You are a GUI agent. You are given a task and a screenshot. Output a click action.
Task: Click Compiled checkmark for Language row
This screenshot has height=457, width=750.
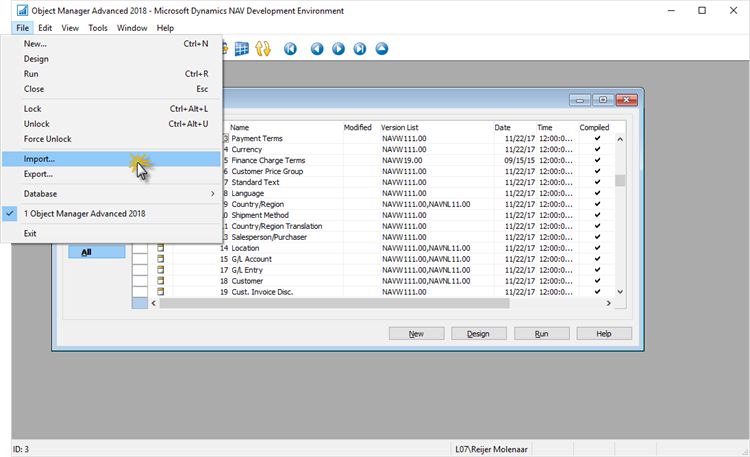[597, 193]
